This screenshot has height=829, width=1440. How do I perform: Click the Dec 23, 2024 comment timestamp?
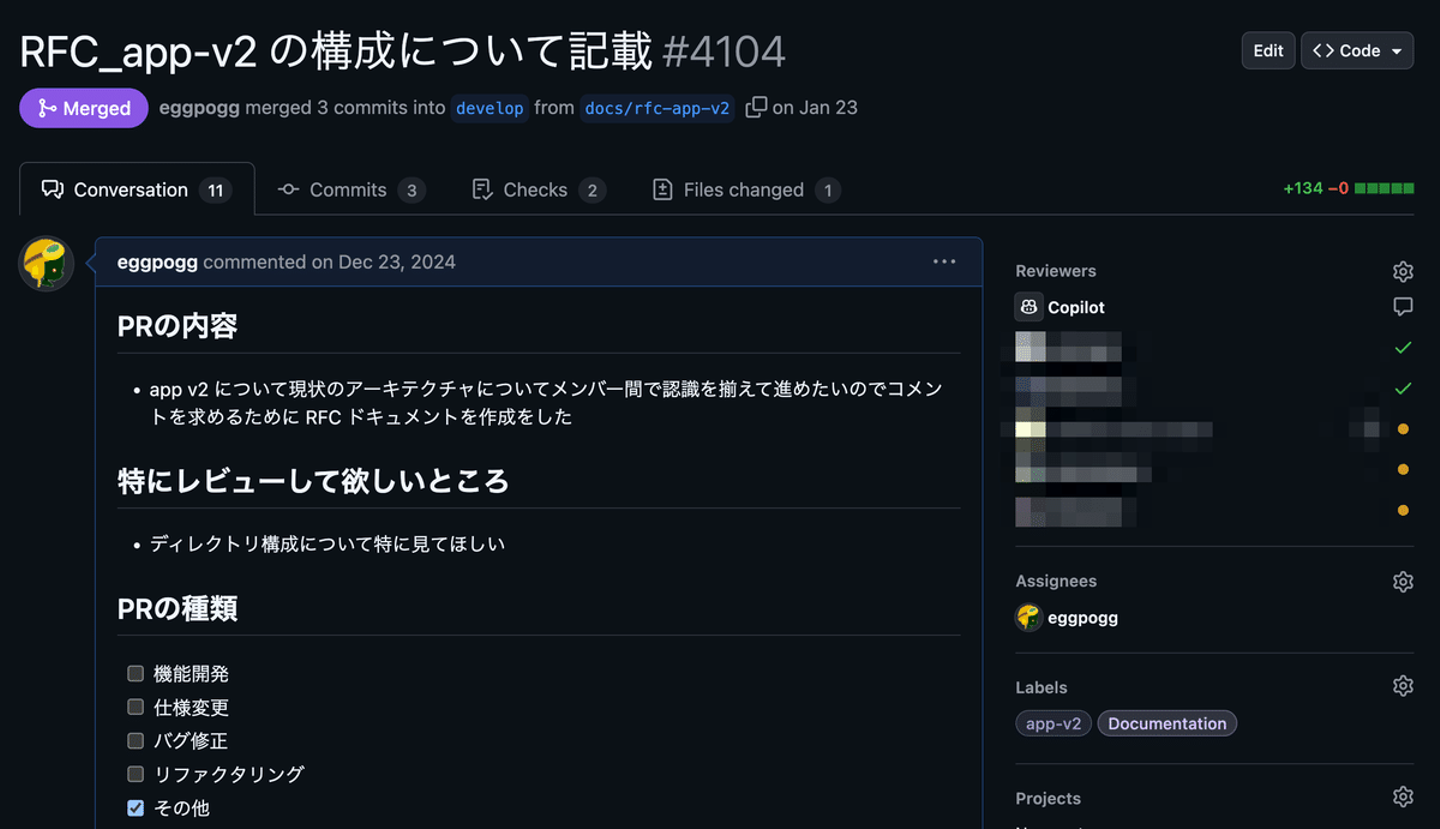coord(397,262)
